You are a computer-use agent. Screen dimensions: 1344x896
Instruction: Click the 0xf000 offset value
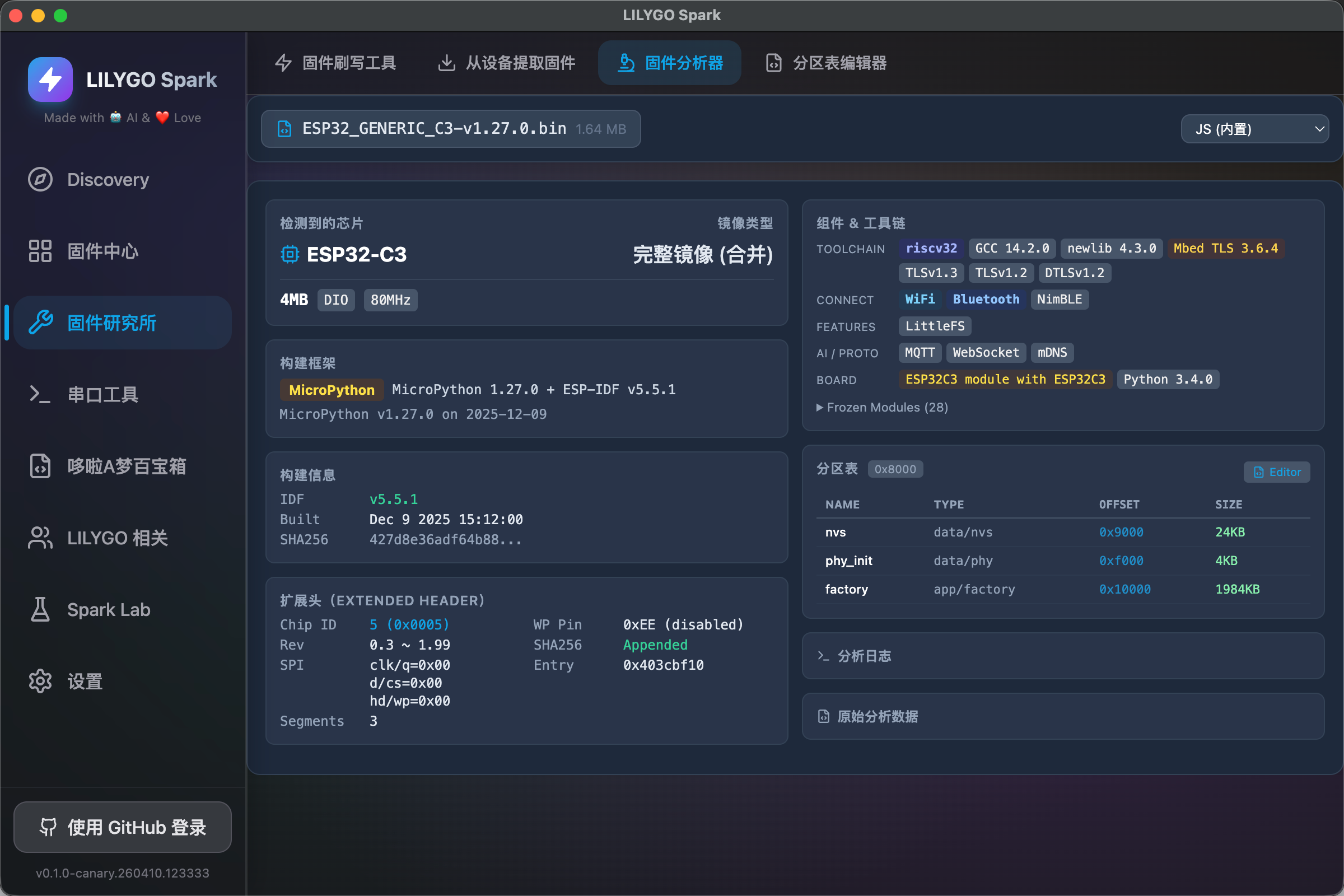pyautogui.click(x=1121, y=561)
